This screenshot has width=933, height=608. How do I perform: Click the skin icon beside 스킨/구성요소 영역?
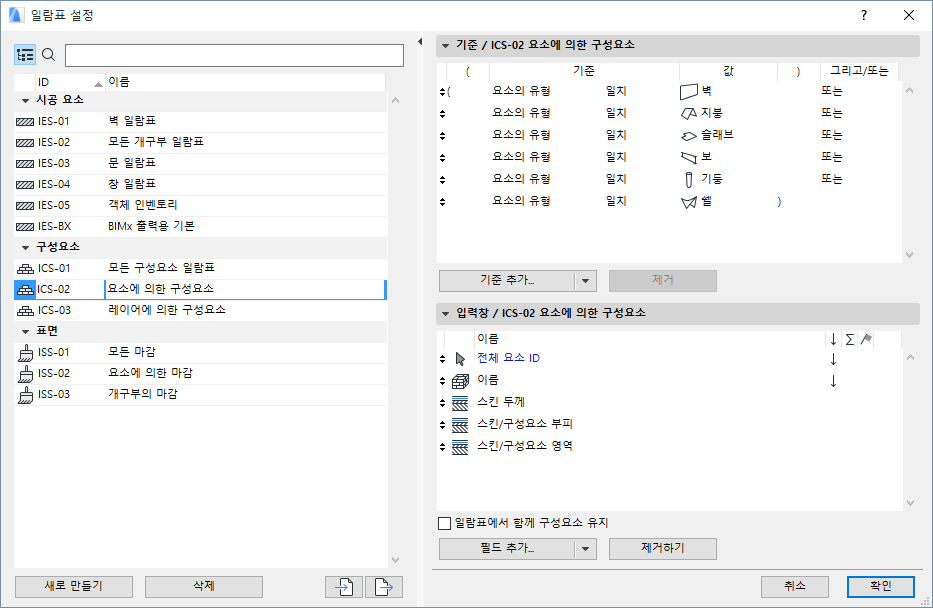tap(460, 447)
